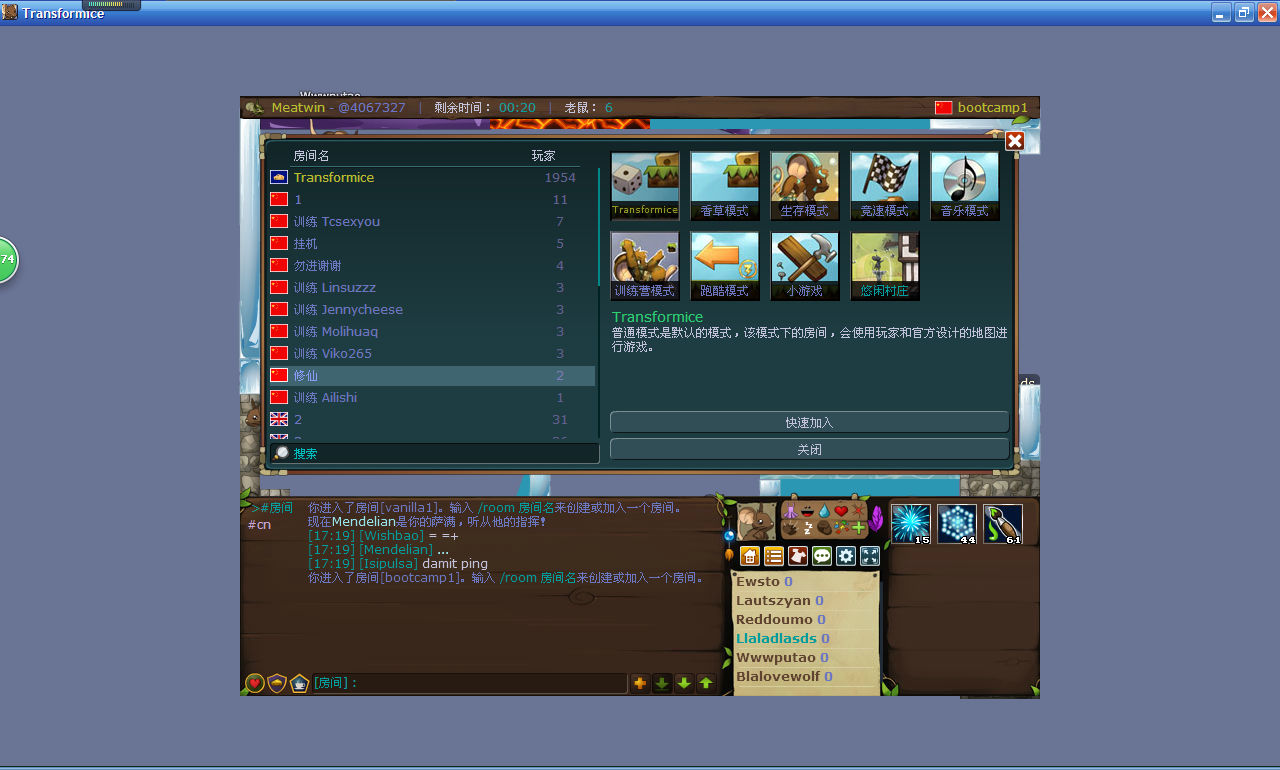Screen dimensions: 1280x770
Task: Open the shop clothing shirt button
Action: pyautogui.click(x=798, y=556)
